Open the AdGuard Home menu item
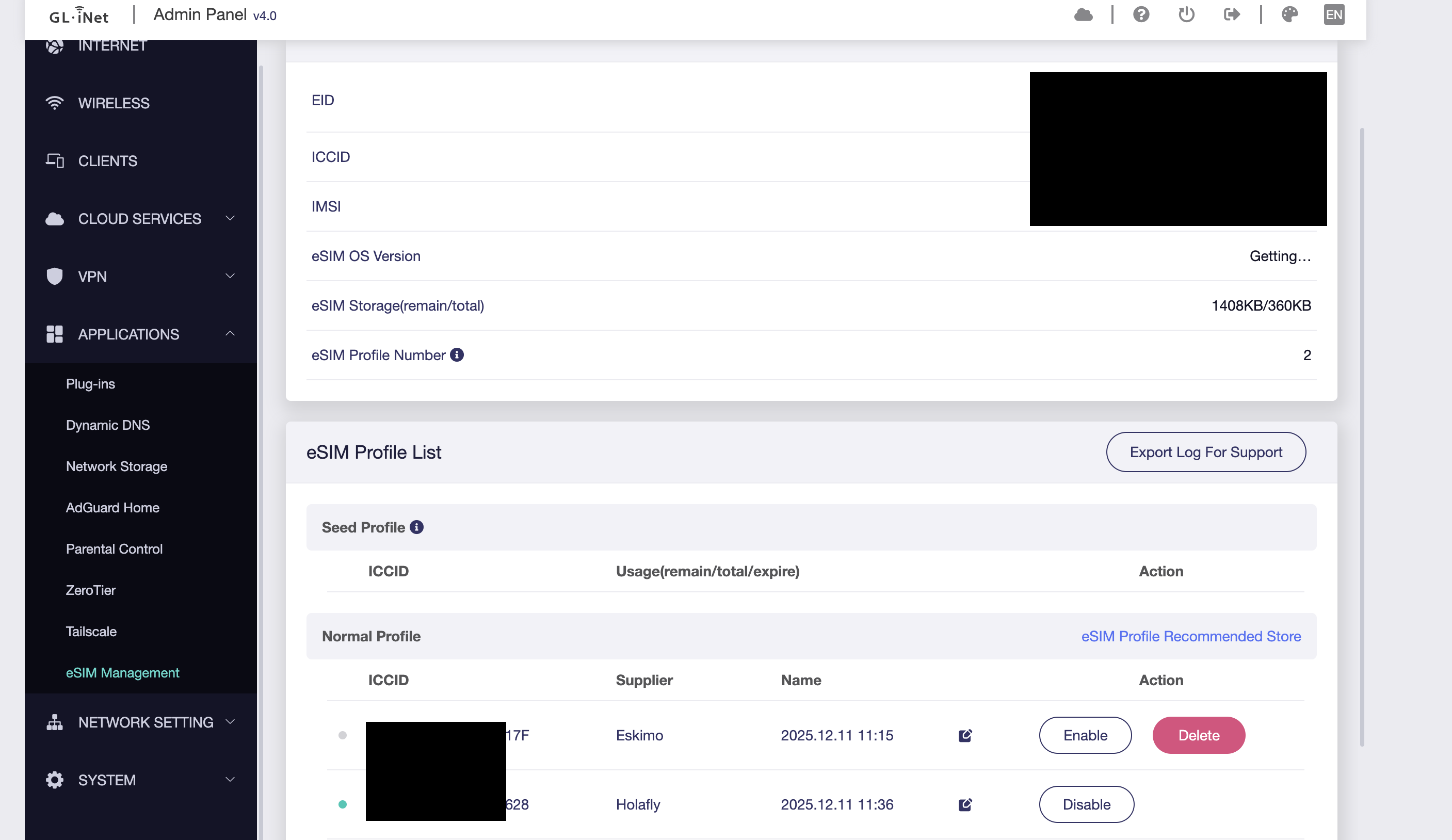Screen dimensions: 1452x840 click(112, 508)
